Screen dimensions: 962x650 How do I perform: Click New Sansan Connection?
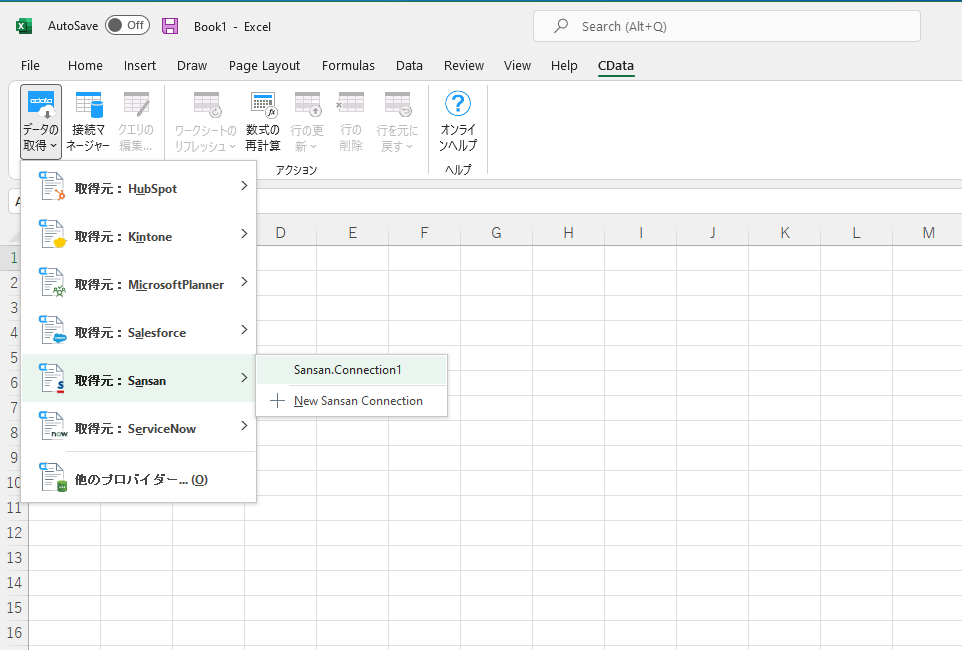(x=357, y=401)
